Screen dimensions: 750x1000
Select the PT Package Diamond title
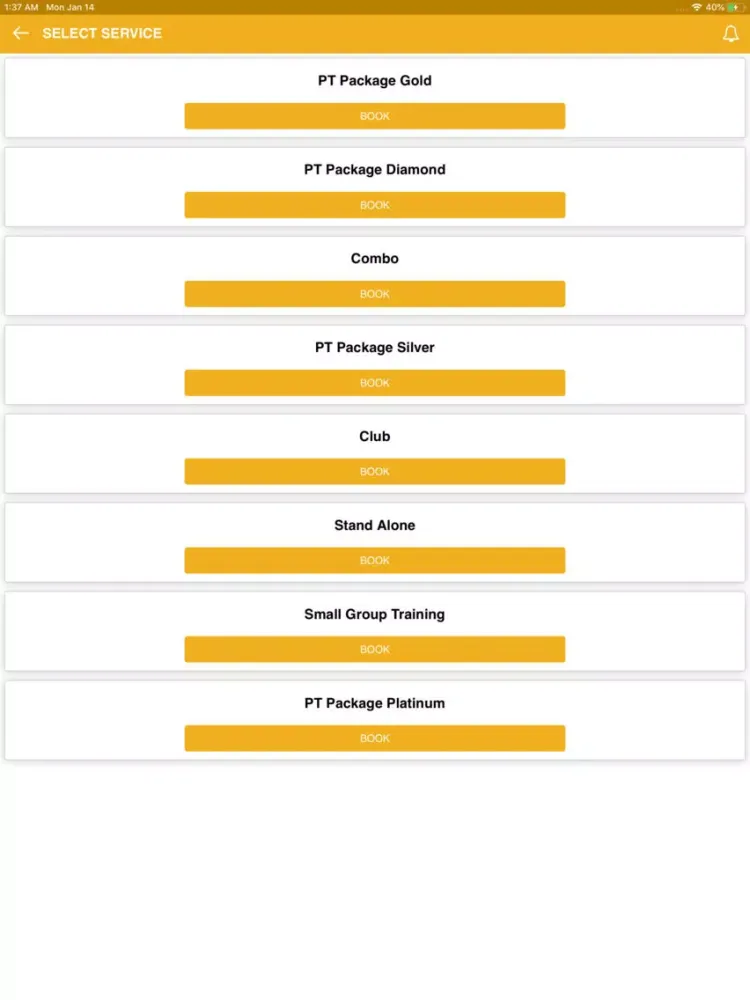pyautogui.click(x=375, y=170)
